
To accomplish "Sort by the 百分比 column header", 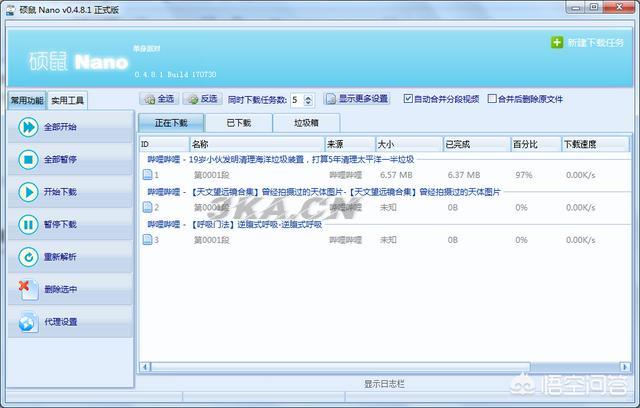I will (536, 144).
